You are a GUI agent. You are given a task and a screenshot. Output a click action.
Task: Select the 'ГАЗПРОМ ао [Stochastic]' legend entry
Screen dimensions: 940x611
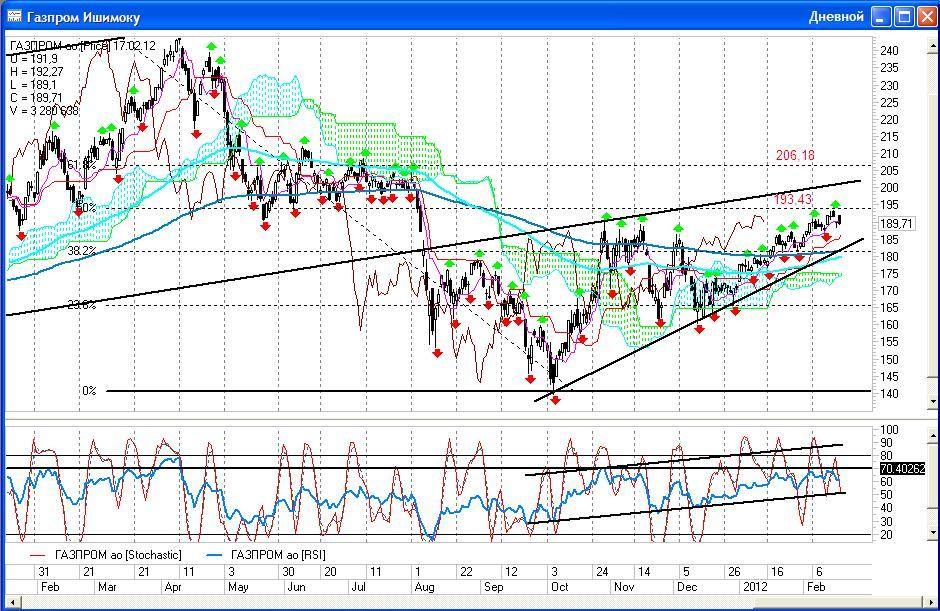click(x=106, y=555)
